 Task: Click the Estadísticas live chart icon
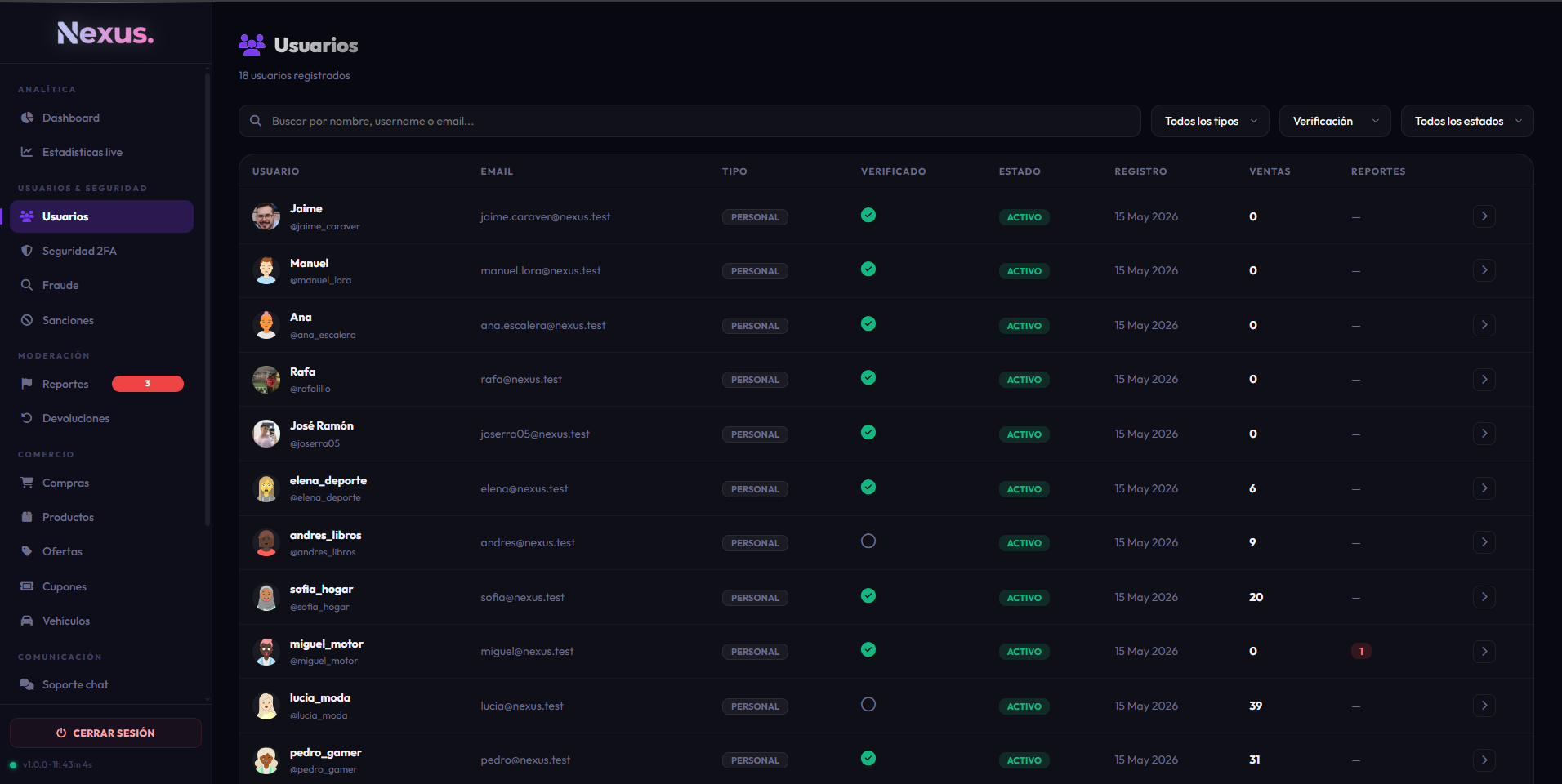coord(27,152)
